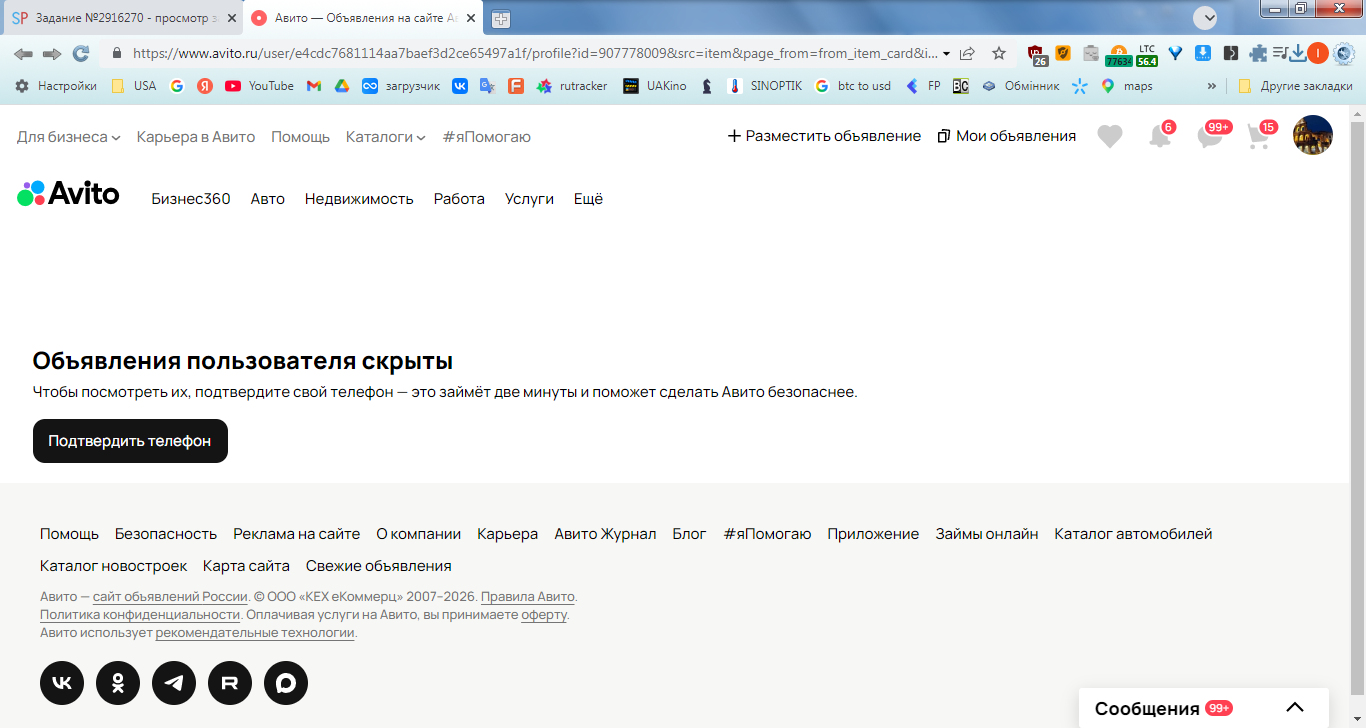The width and height of the screenshot is (1366, 728).
Task: Open notifications bell with 6 badge
Action: [1160, 136]
